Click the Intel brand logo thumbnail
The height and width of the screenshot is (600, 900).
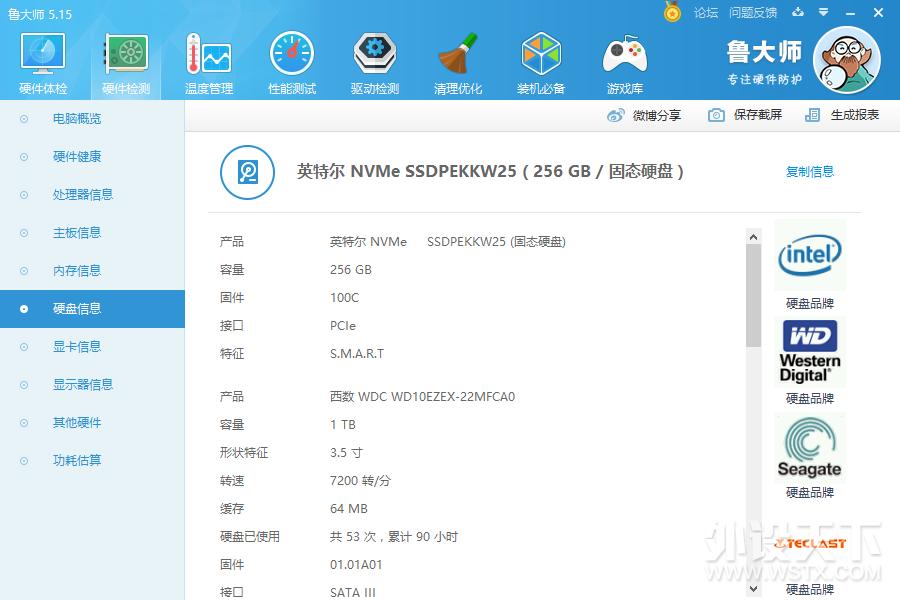(809, 254)
